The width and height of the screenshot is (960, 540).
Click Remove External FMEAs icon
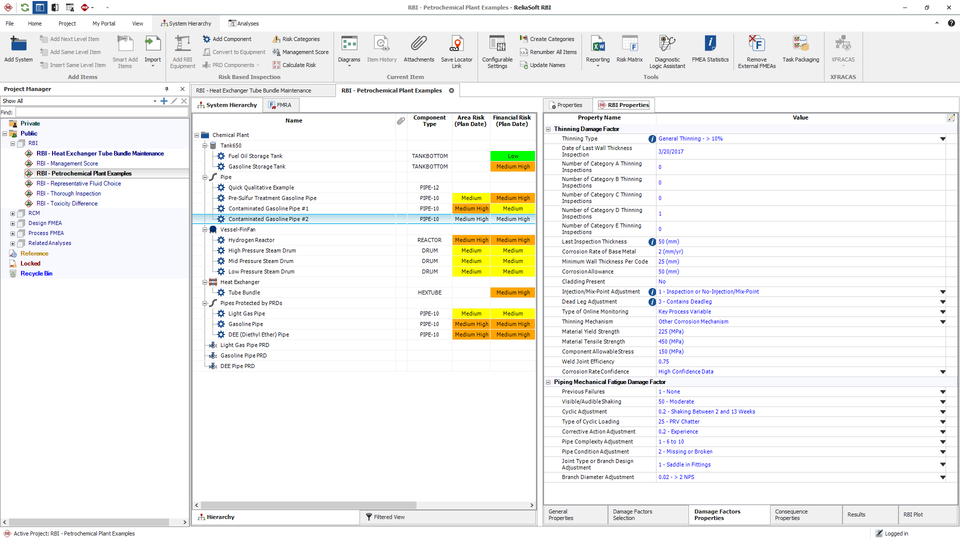[756, 51]
